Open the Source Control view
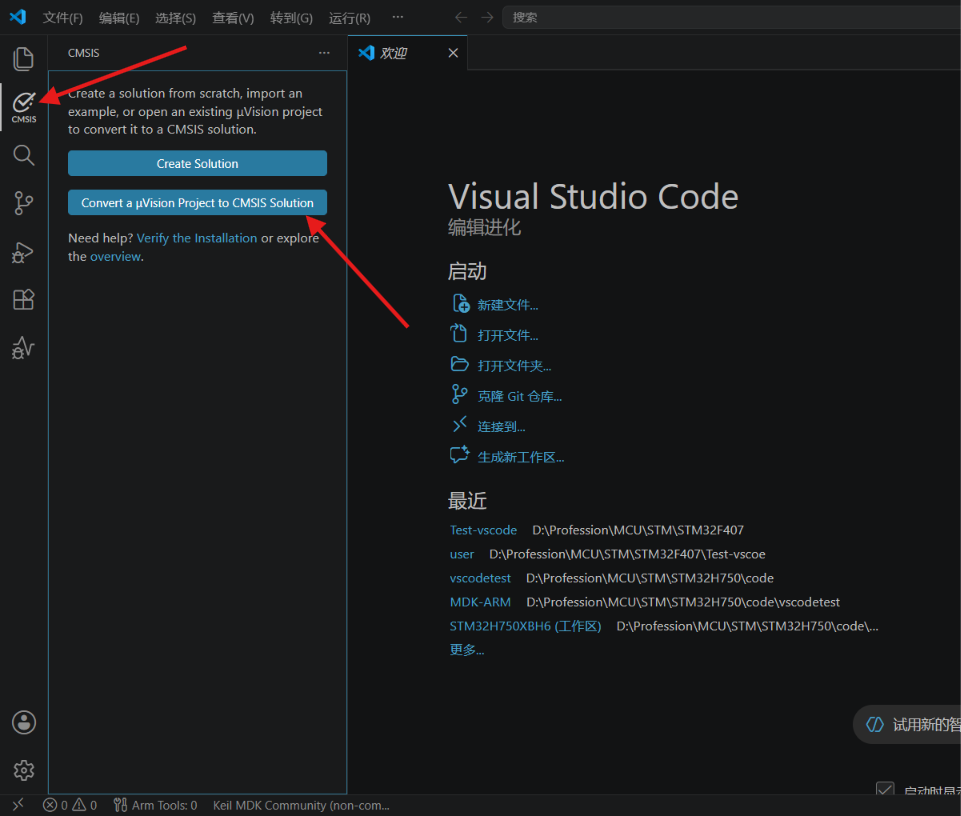The height and width of the screenshot is (816, 961). [23, 203]
